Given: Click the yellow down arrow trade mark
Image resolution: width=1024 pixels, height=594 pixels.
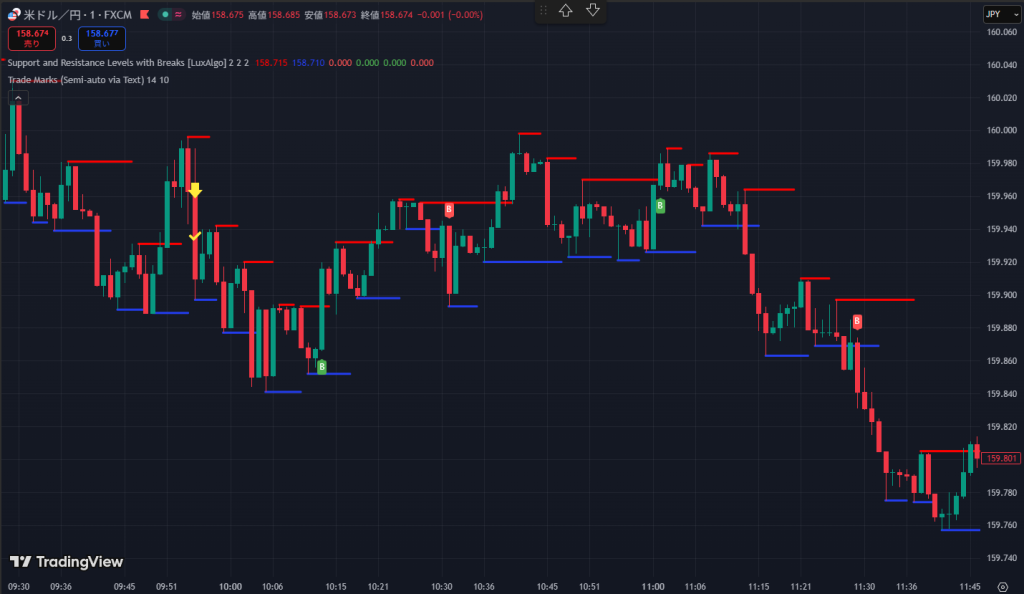Looking at the screenshot, I should tap(195, 190).
